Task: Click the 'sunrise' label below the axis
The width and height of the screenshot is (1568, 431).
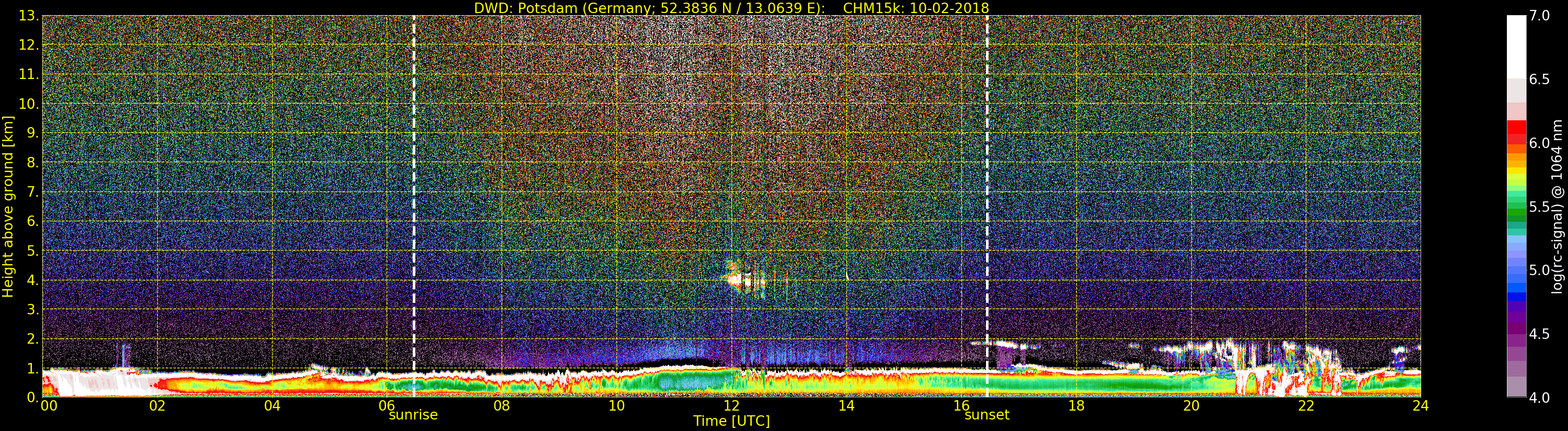Action: (413, 415)
